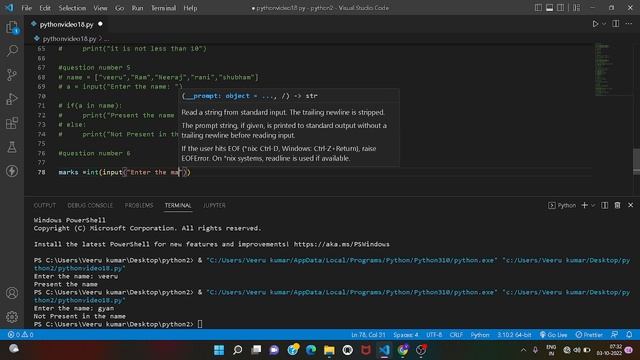
Task: Switch to the OUTPUT panel tab
Action: pos(44,205)
